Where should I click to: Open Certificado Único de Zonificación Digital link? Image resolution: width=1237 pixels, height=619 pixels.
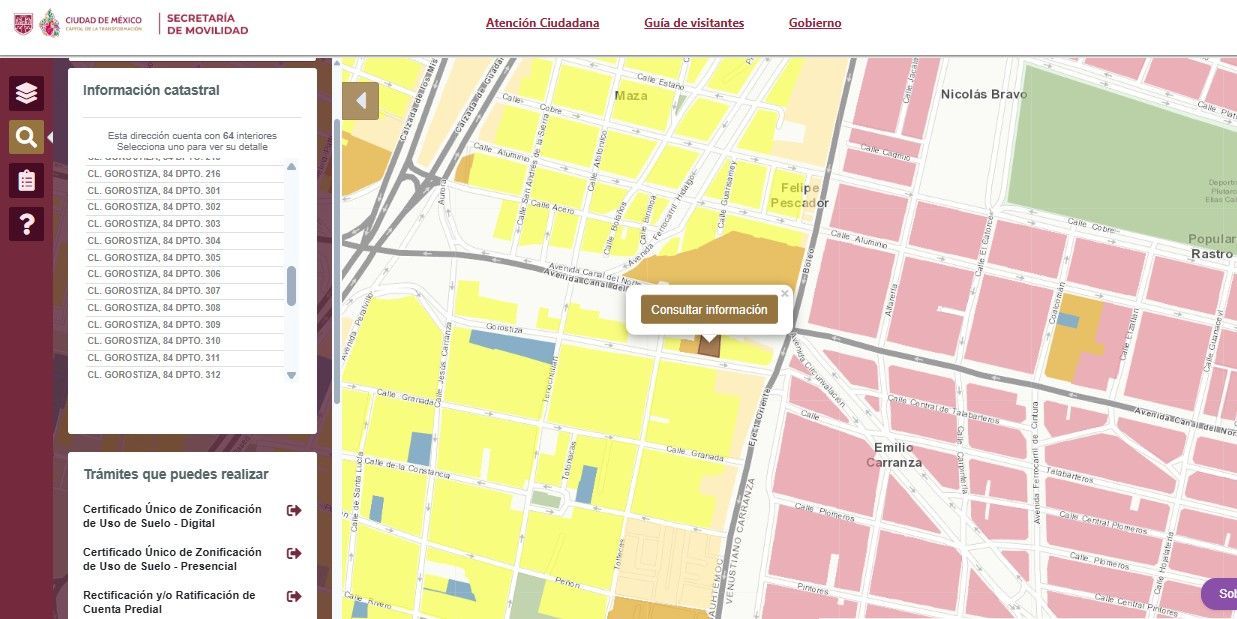[172, 516]
